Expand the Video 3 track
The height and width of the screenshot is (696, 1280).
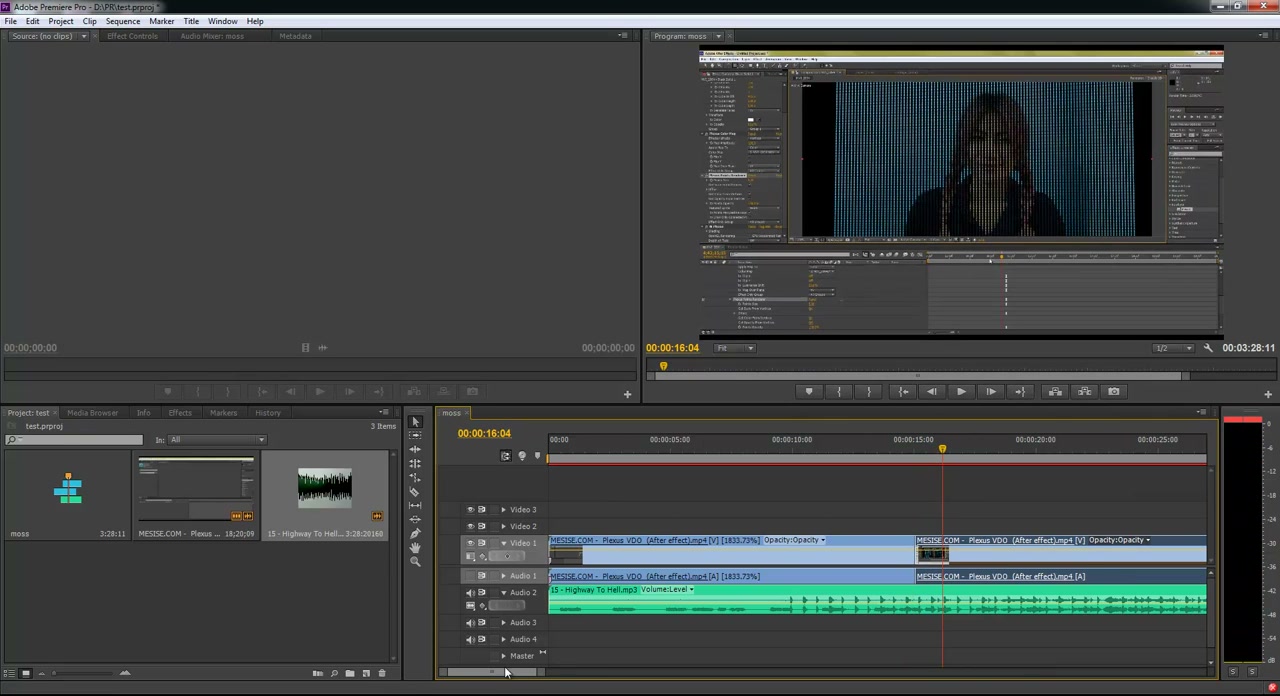[x=503, y=510]
